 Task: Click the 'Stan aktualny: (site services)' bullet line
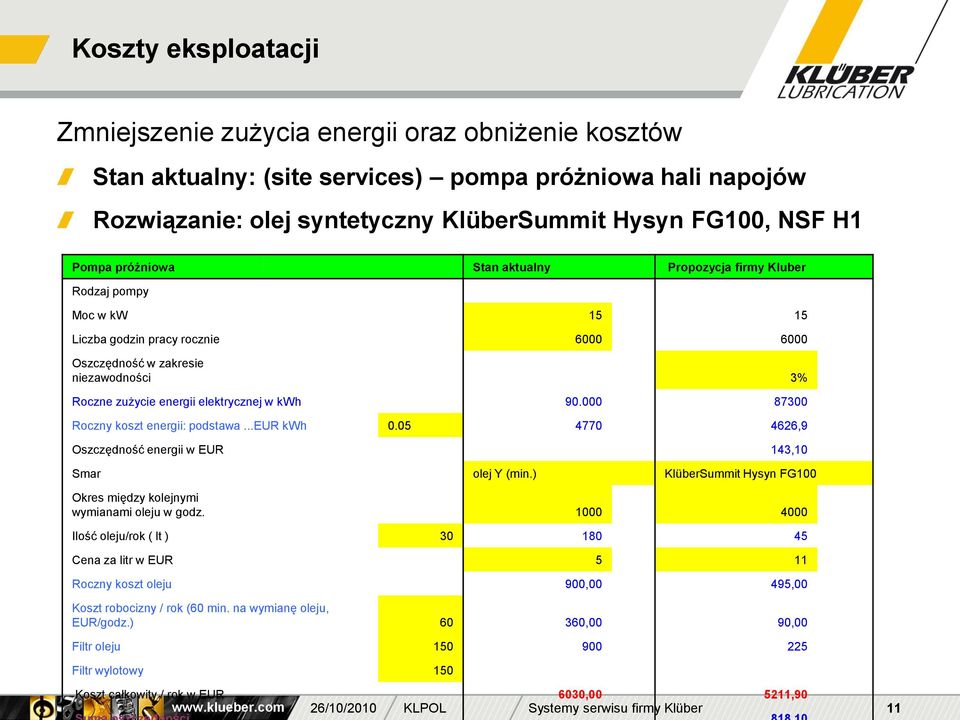click(x=449, y=177)
